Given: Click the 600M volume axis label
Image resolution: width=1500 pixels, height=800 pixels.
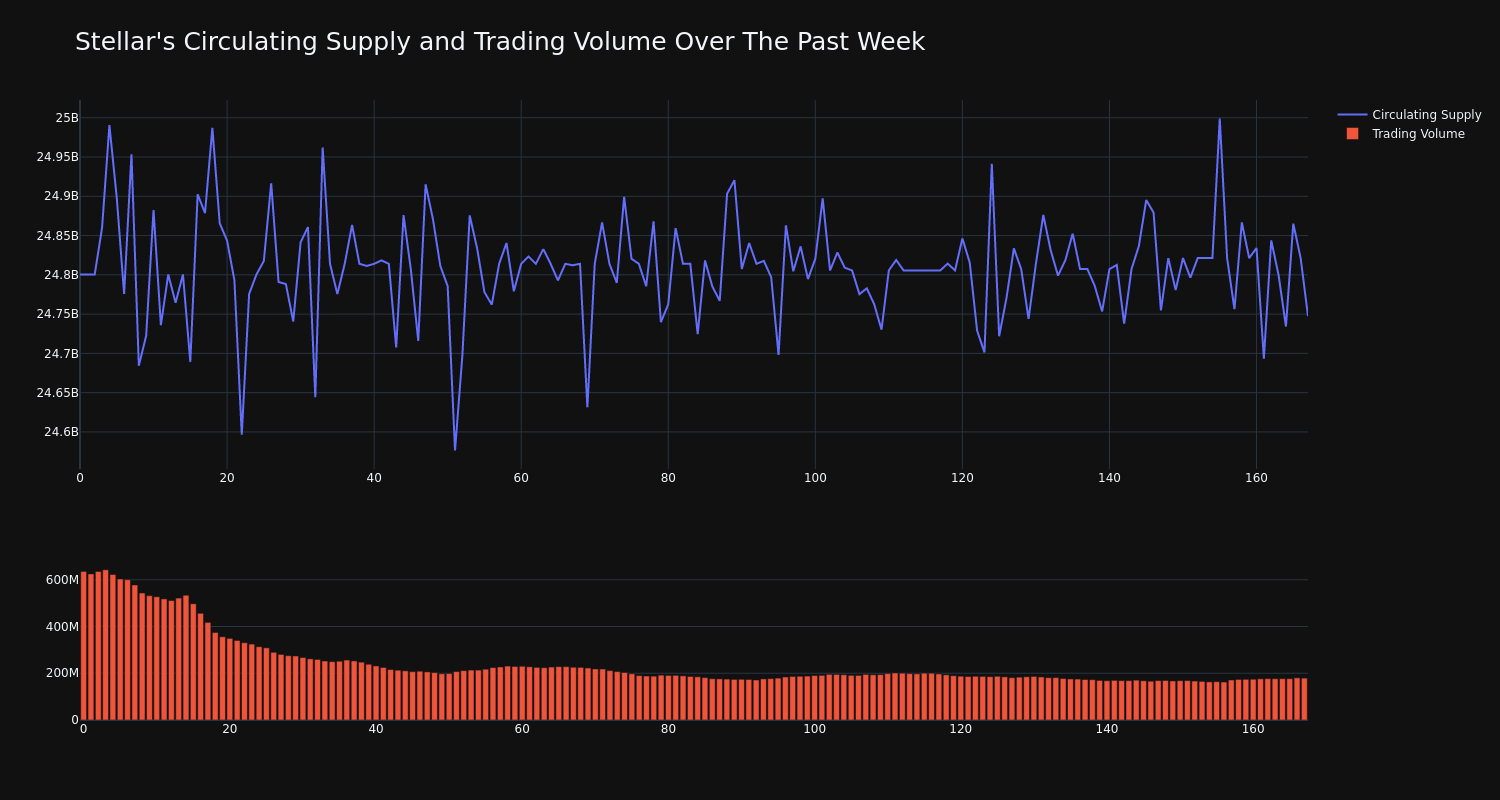Looking at the screenshot, I should tap(62, 580).
